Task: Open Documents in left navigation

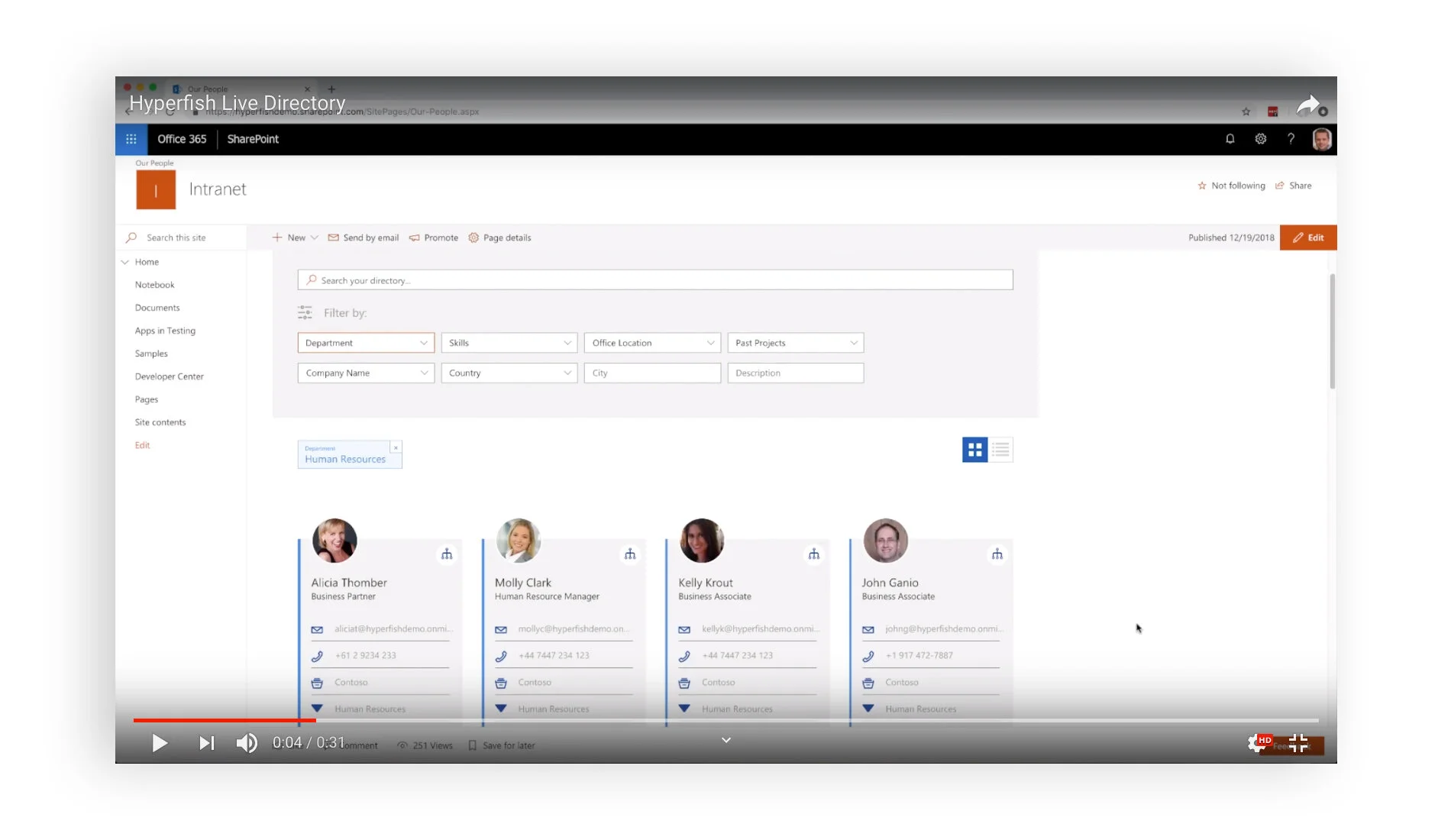Action: pyautogui.click(x=157, y=308)
